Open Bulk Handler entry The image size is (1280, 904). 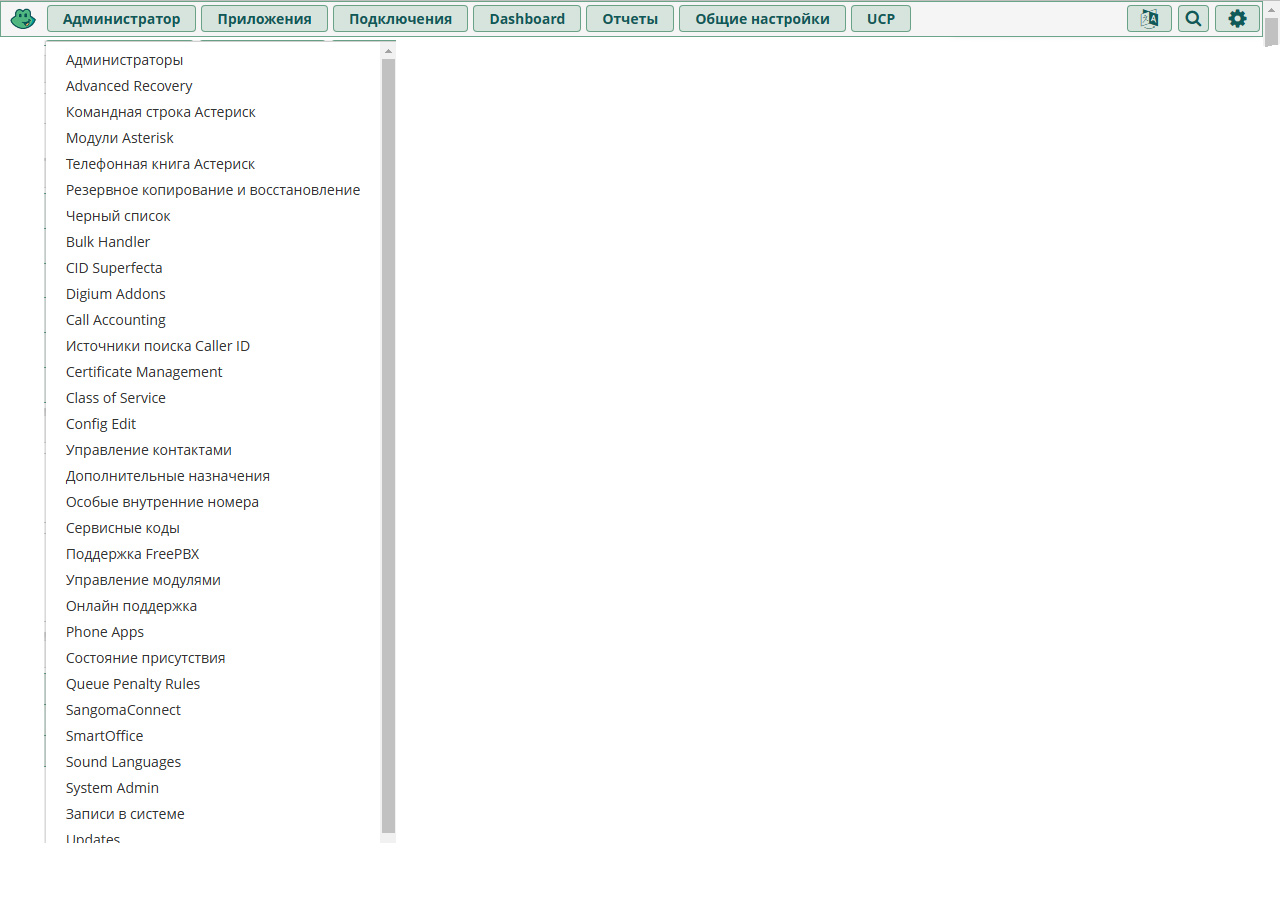pos(108,242)
